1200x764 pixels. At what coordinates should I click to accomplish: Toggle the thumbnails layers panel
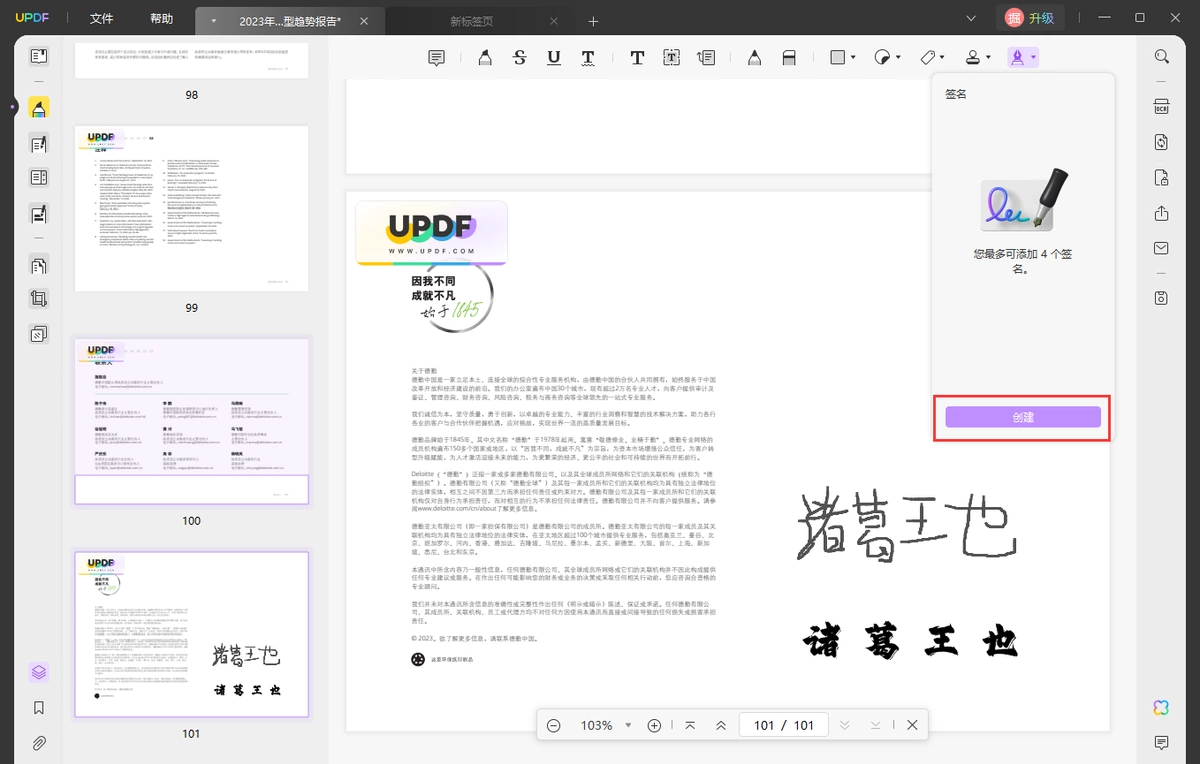click(x=39, y=672)
